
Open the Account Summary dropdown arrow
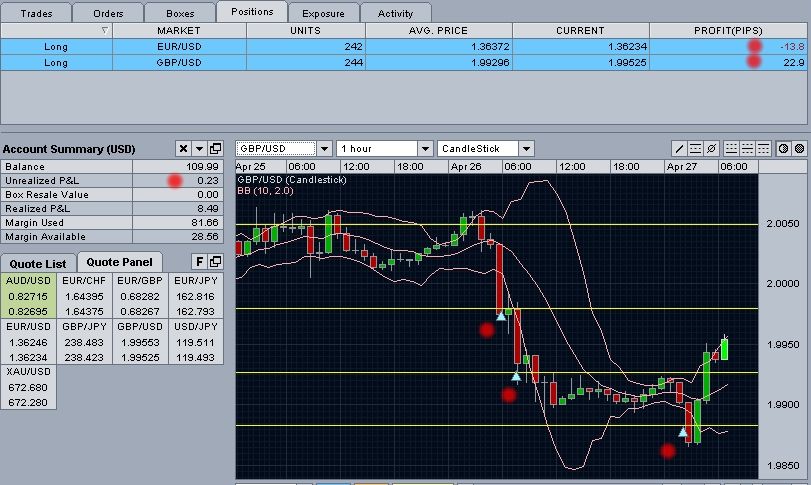pyautogui.click(x=199, y=149)
